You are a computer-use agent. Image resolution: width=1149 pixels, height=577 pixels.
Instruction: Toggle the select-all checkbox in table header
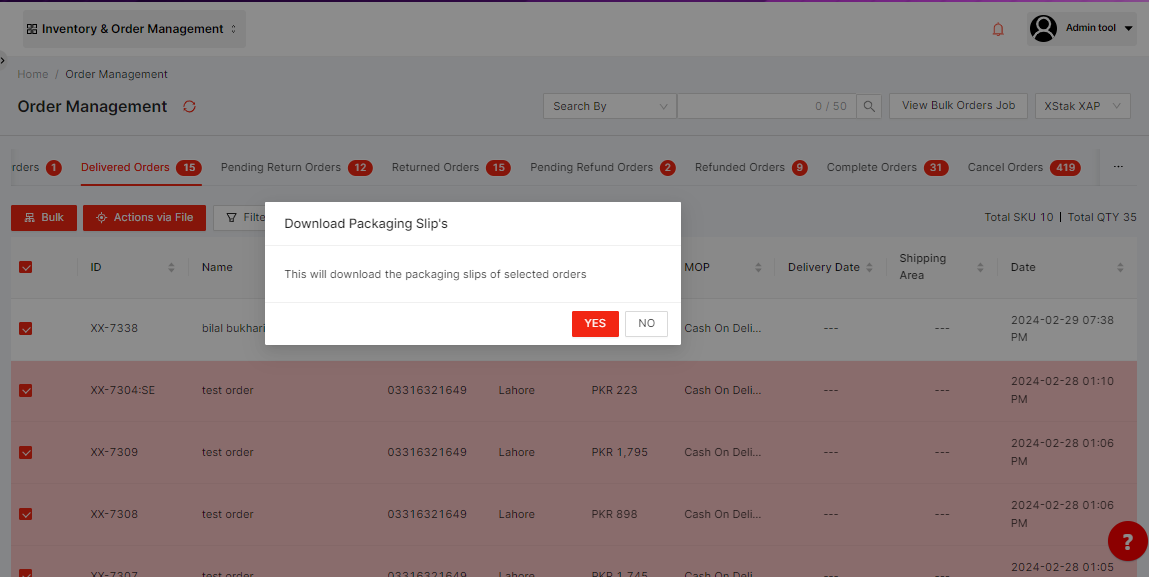[26, 267]
